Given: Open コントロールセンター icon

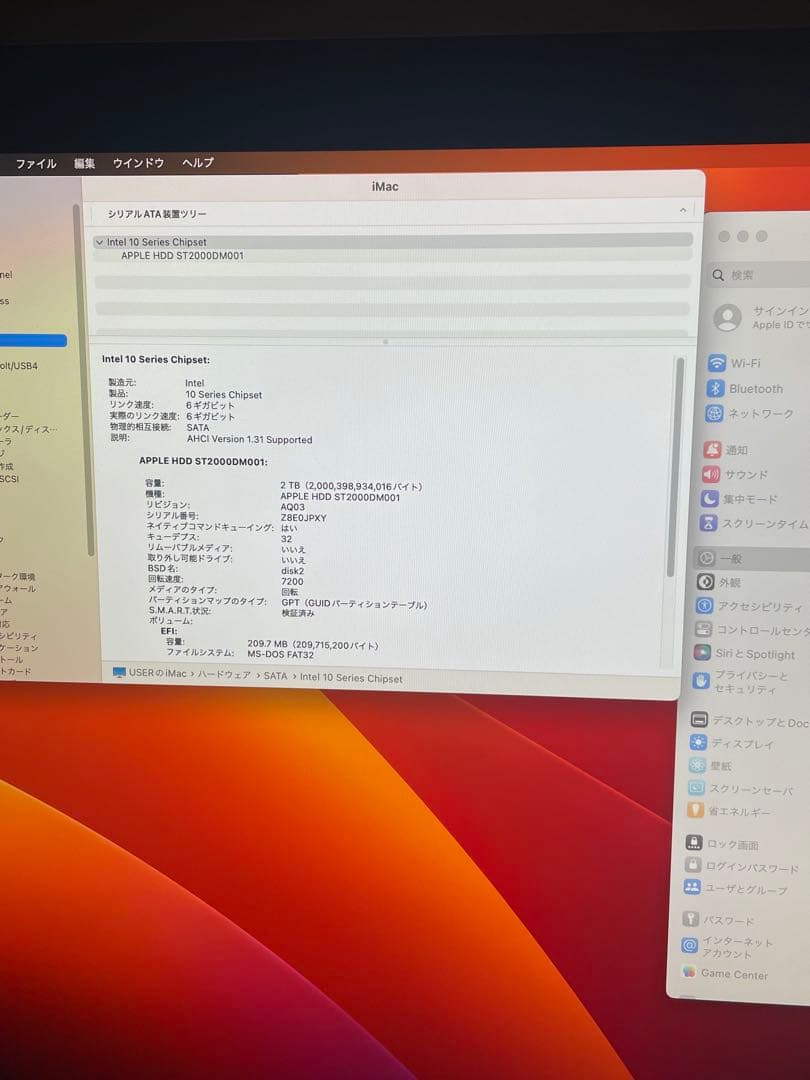Looking at the screenshot, I should pyautogui.click(x=703, y=629).
